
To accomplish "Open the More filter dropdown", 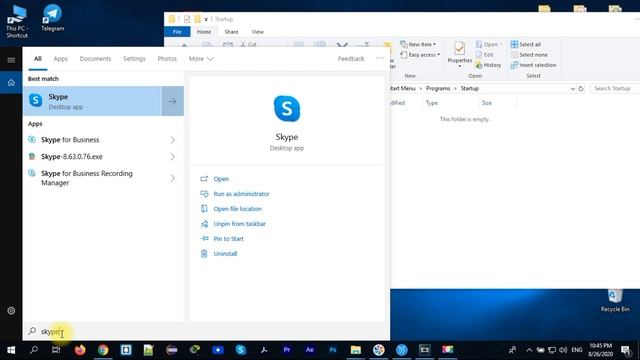I will 201,59.
